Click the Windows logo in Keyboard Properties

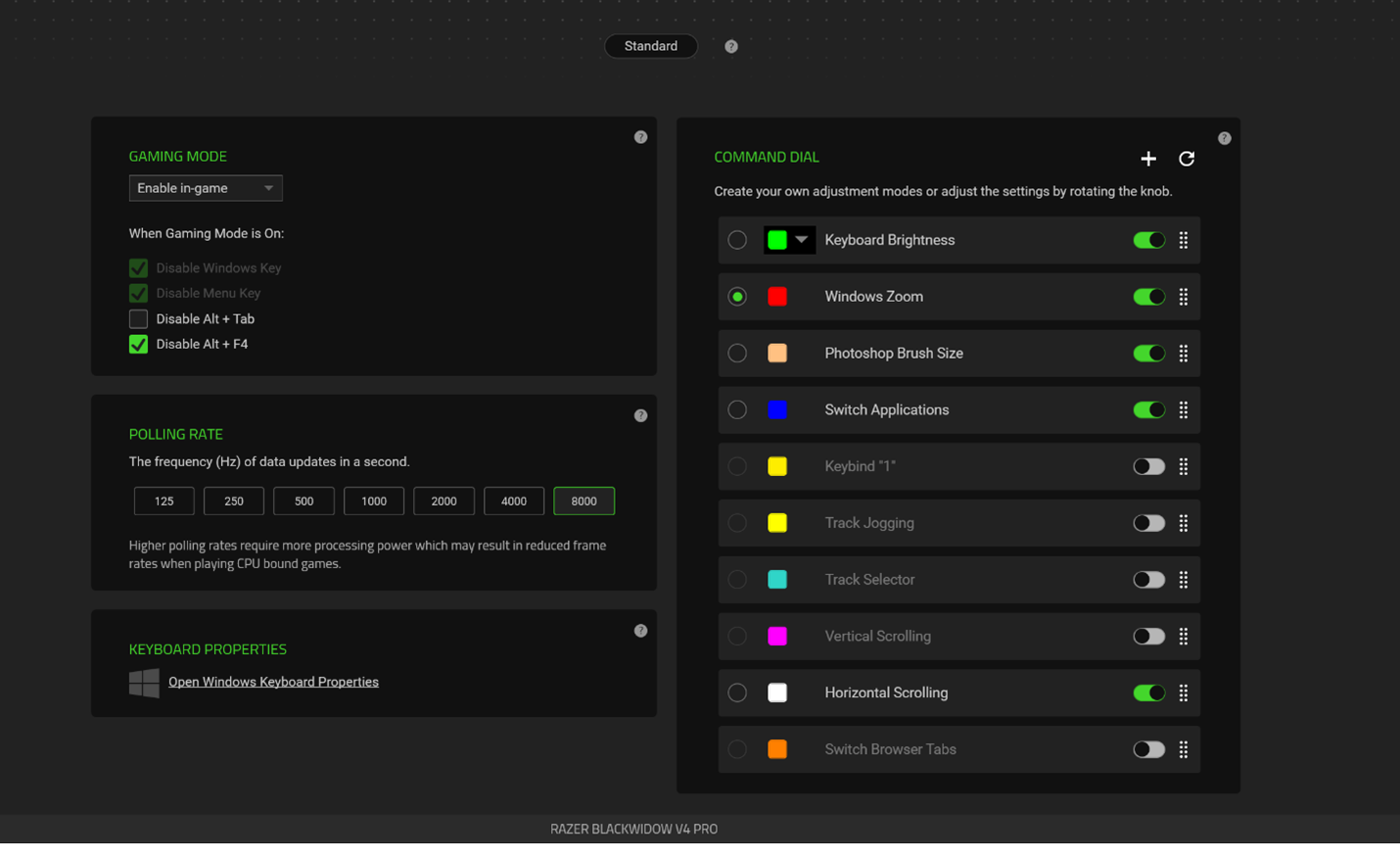(144, 683)
